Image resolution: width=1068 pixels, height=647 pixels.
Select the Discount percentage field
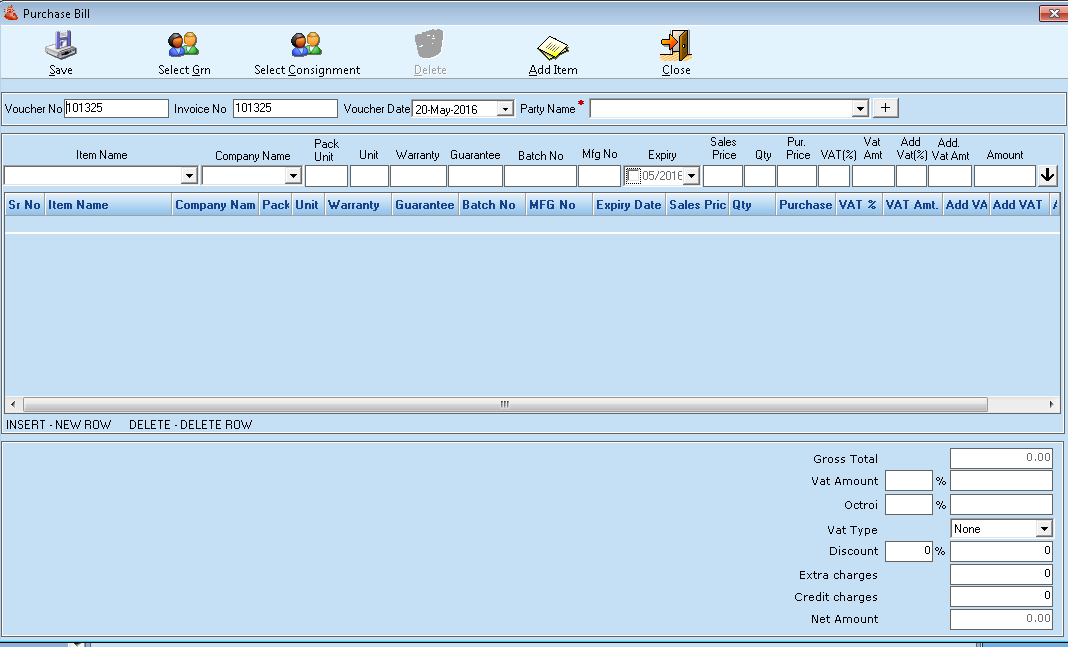tap(908, 551)
